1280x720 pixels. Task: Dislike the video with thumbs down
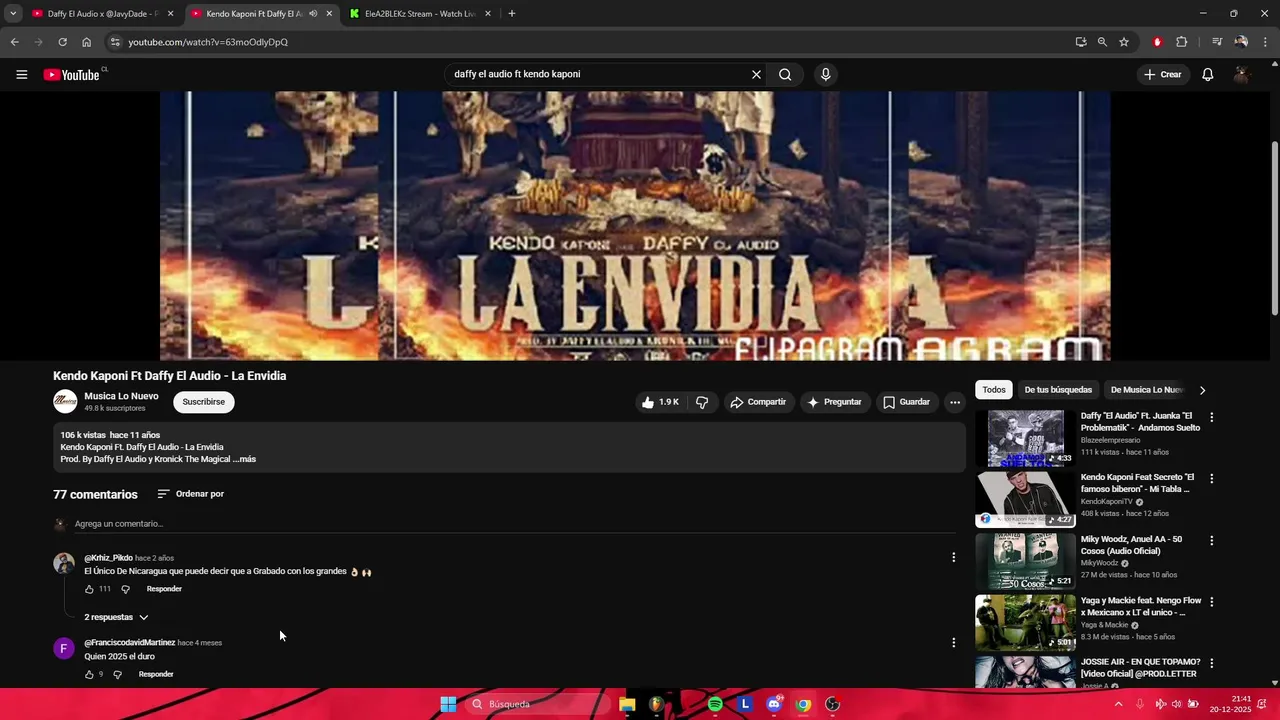[x=702, y=402]
